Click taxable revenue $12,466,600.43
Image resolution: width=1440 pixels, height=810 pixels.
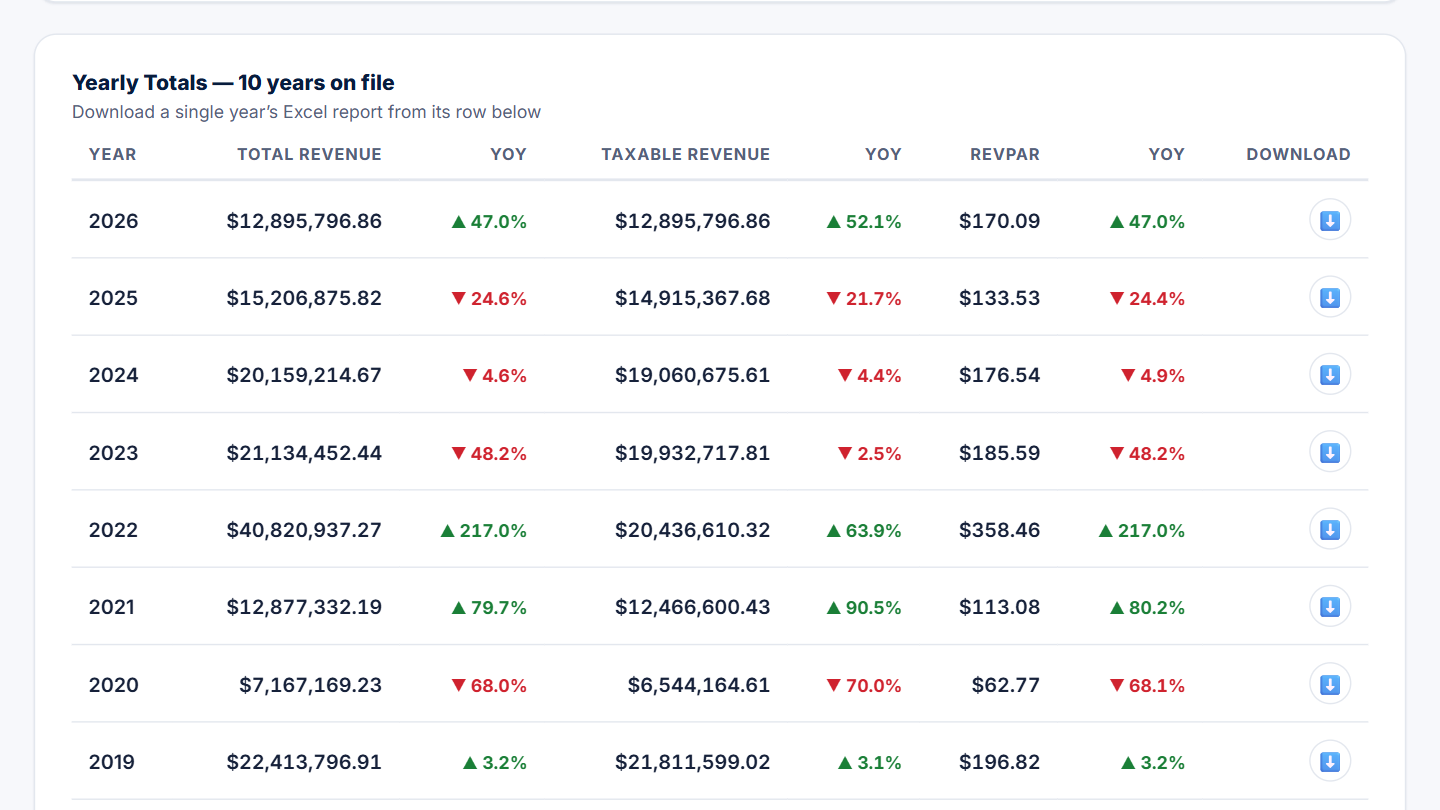click(x=693, y=607)
